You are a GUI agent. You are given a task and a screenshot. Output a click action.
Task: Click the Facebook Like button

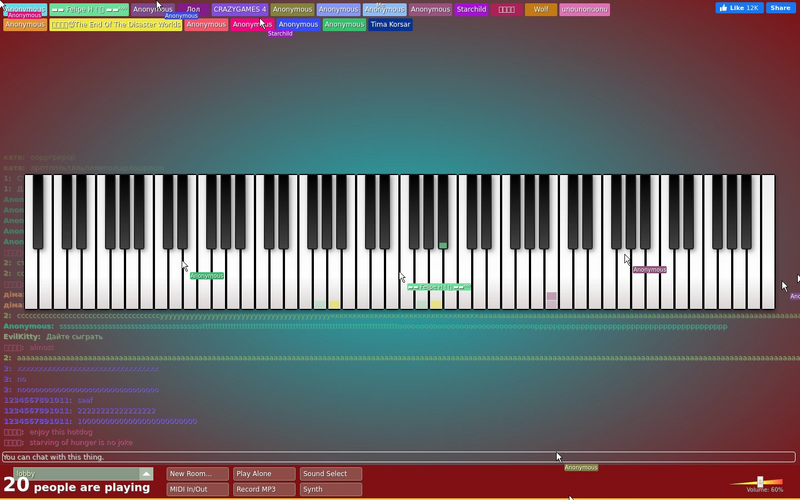point(739,8)
